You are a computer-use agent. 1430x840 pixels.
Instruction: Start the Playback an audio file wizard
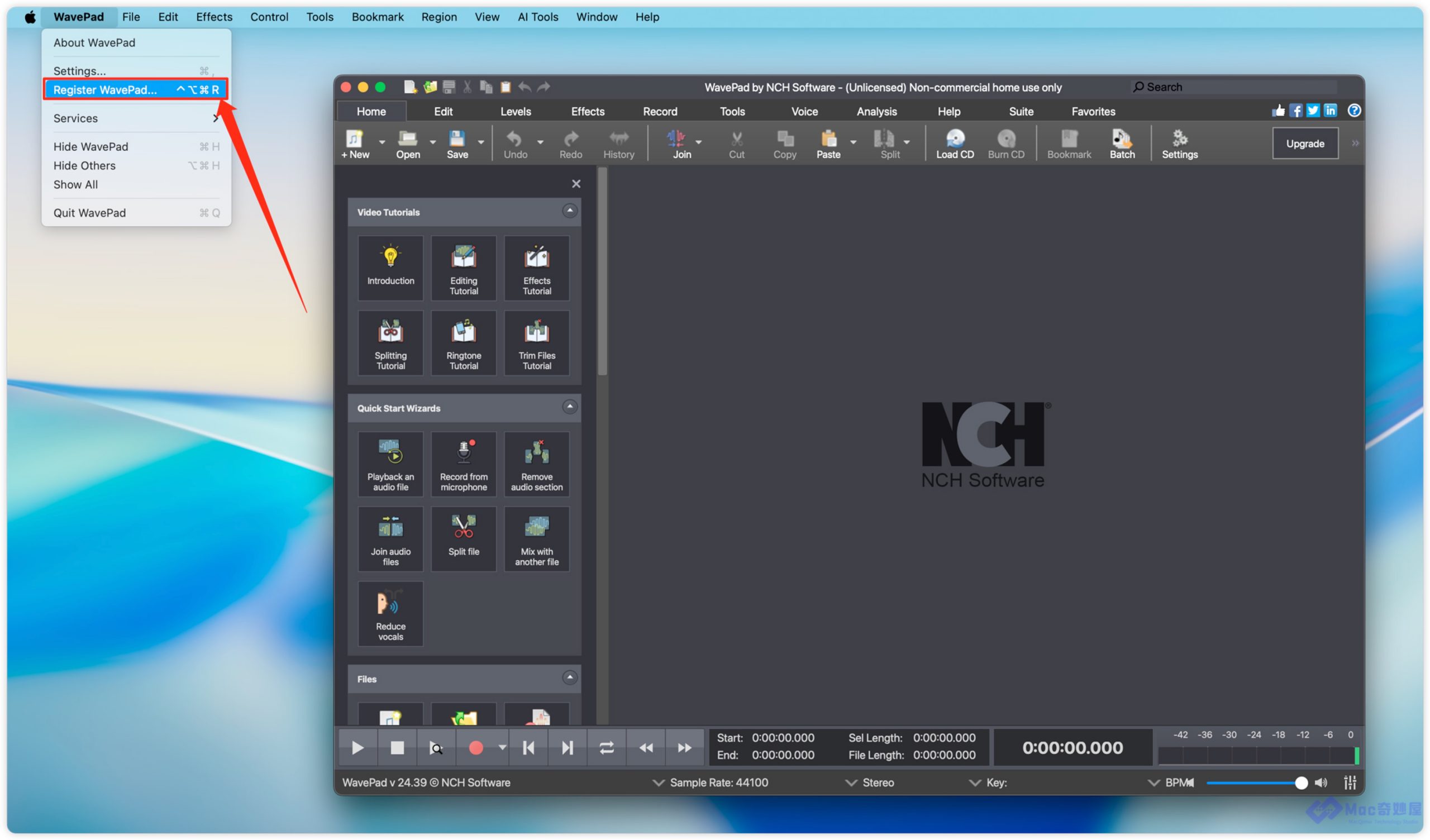(x=390, y=464)
